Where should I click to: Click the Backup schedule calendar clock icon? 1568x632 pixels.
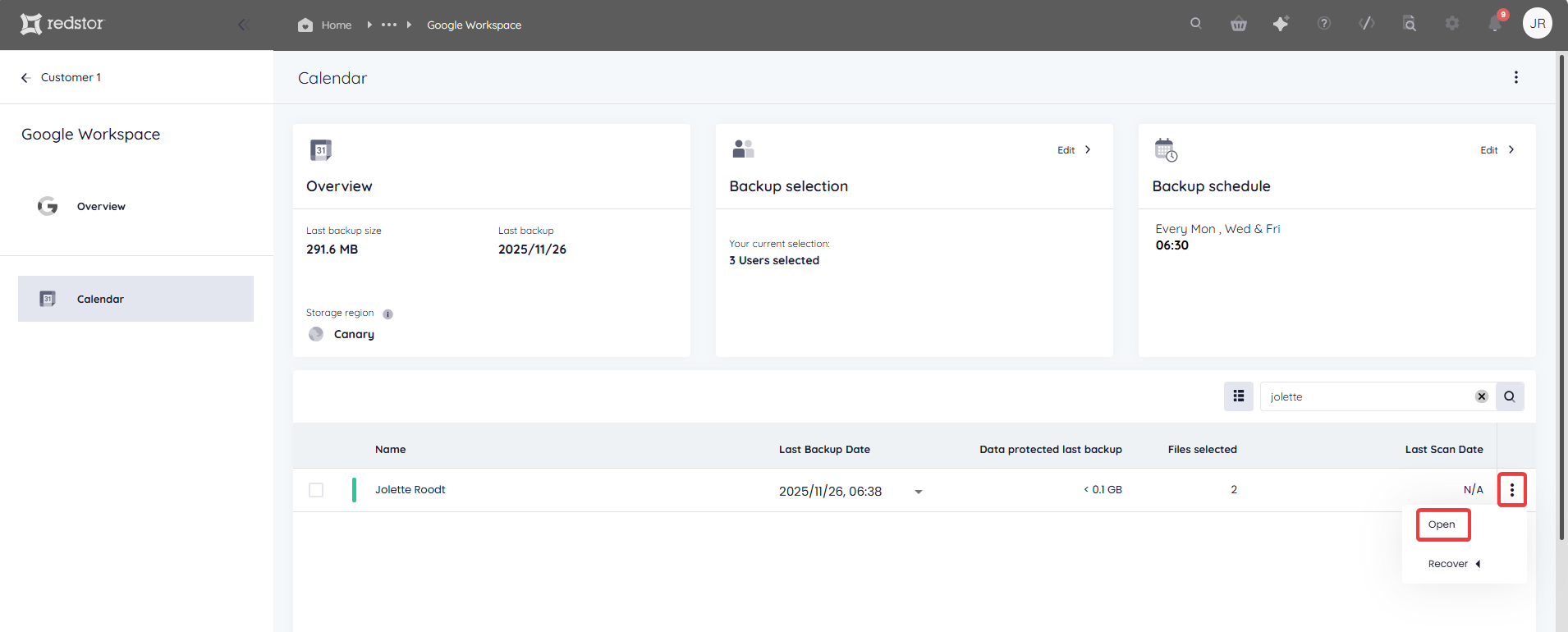point(1166,150)
